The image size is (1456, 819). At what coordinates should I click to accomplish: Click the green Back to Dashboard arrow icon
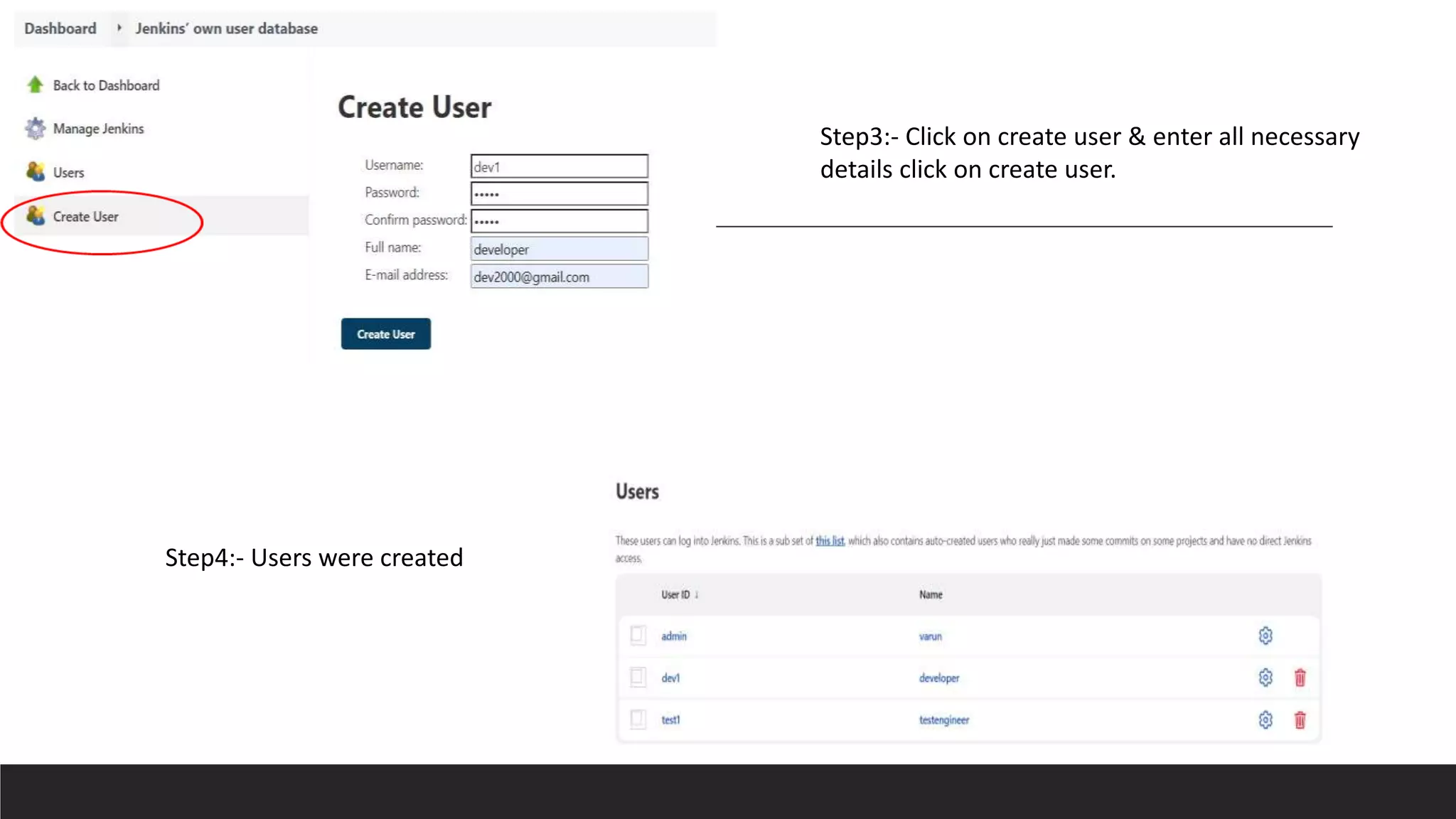coord(35,85)
